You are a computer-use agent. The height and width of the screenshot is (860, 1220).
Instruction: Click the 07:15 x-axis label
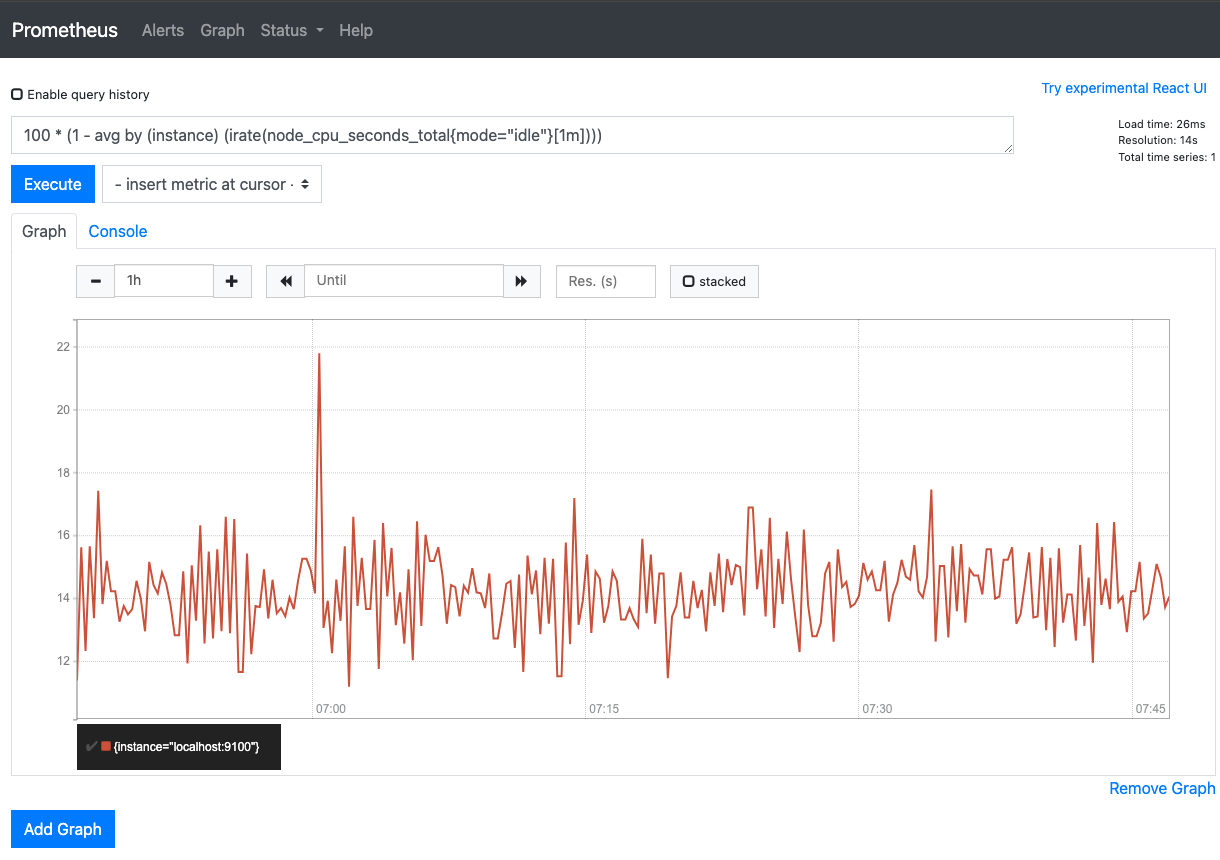pos(604,708)
